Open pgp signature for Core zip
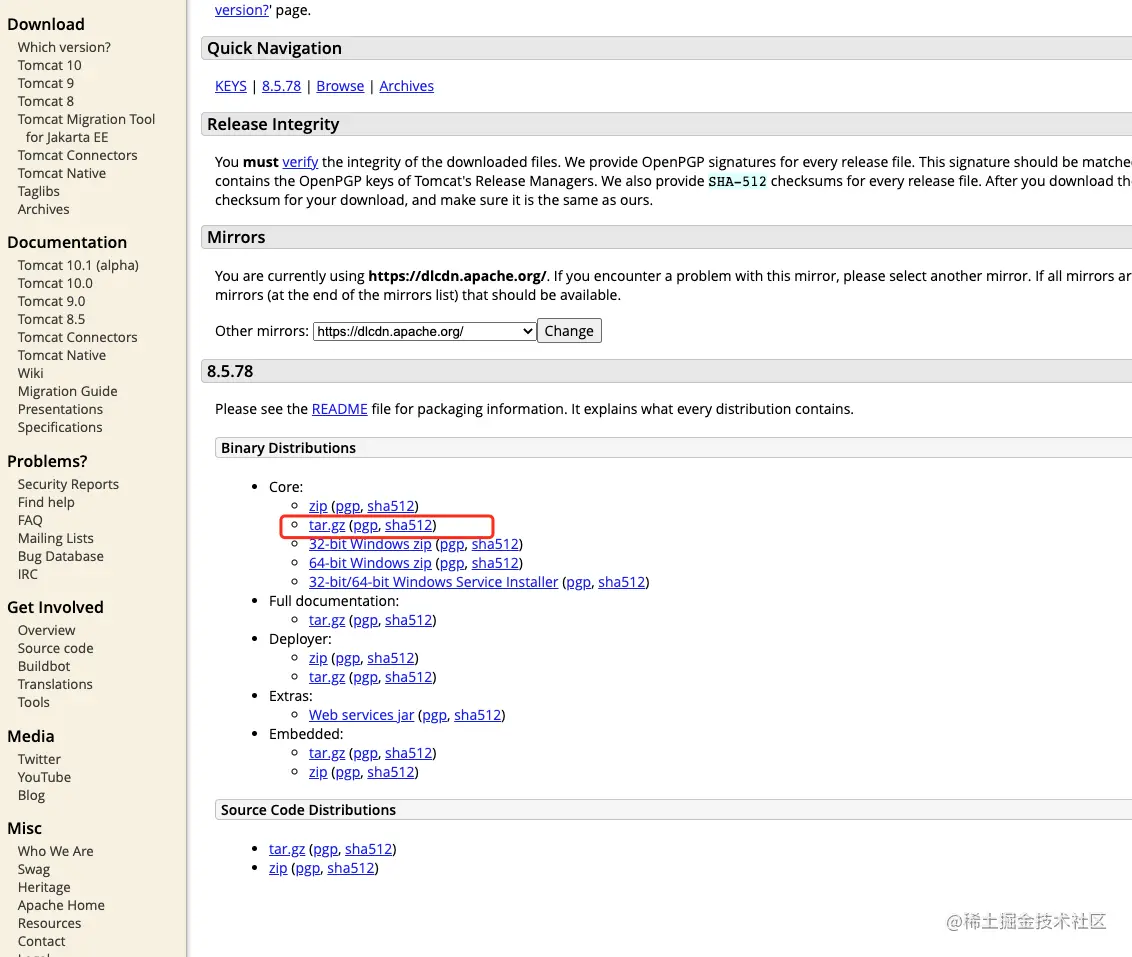 [347, 506]
